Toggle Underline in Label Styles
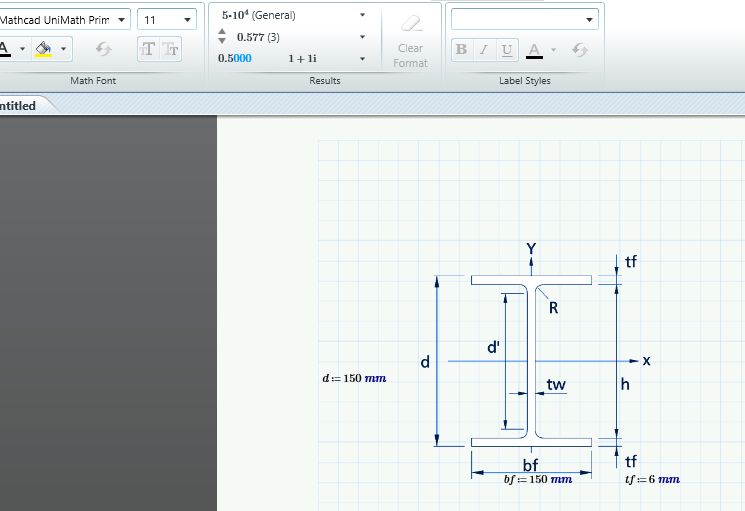Image resolution: width=745 pixels, height=511 pixels. click(506, 50)
